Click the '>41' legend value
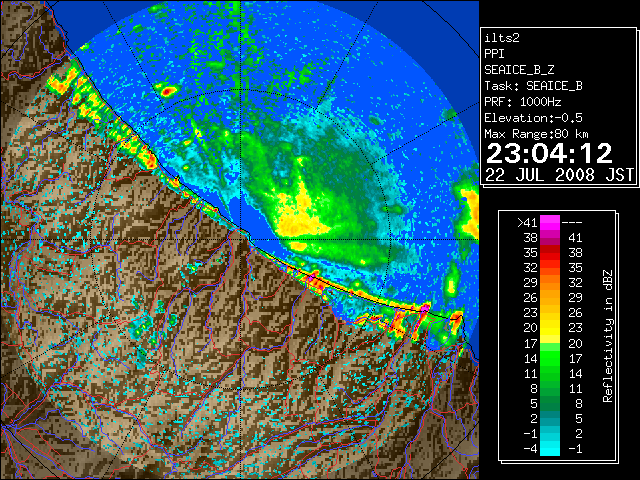The width and height of the screenshot is (640, 480). (x=527, y=222)
